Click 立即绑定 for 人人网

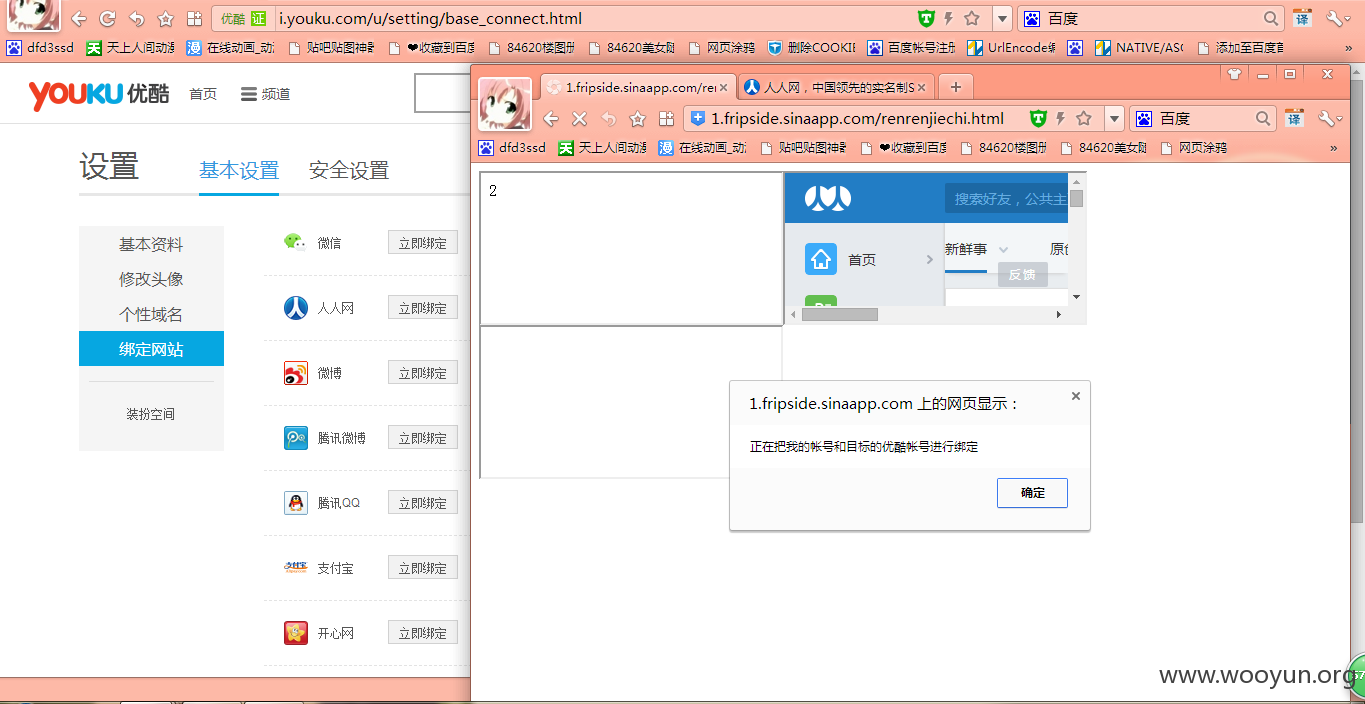coord(422,308)
